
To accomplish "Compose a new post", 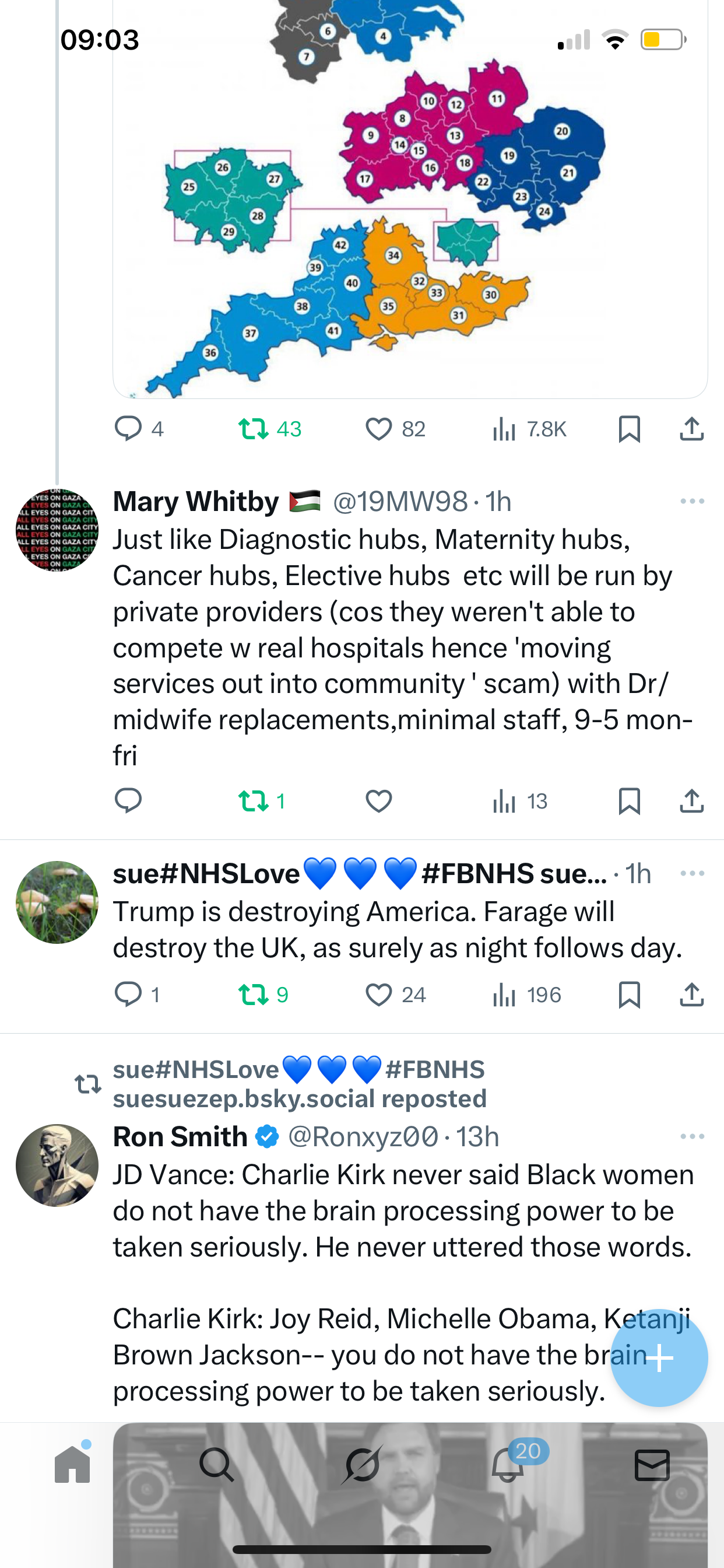I will tap(659, 1357).
